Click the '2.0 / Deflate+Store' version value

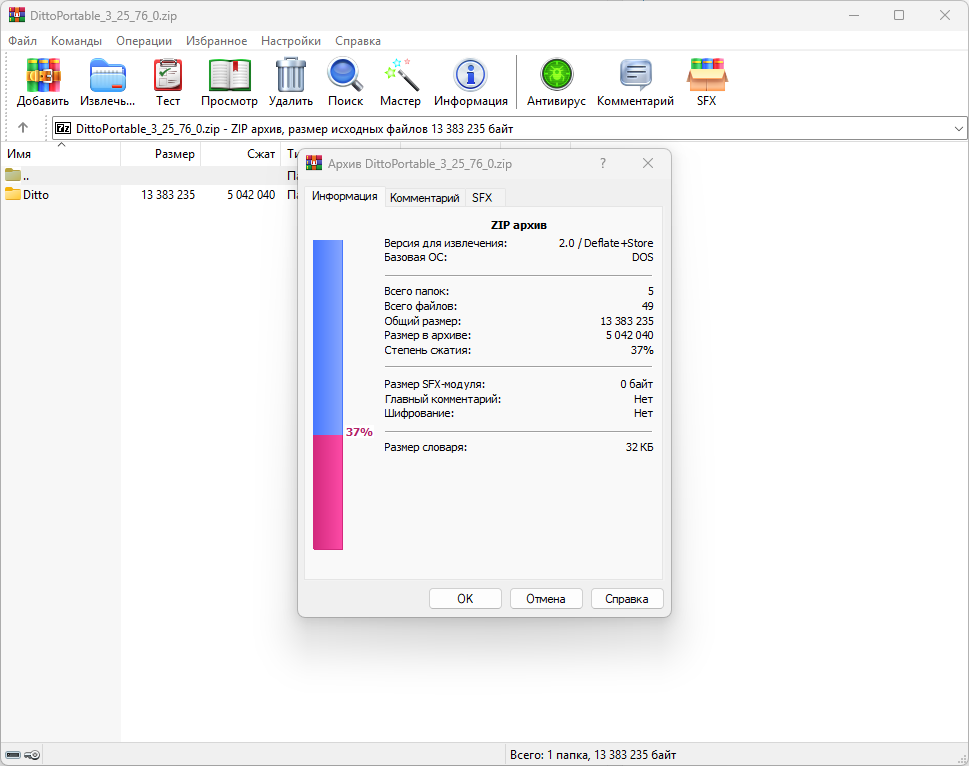606,243
